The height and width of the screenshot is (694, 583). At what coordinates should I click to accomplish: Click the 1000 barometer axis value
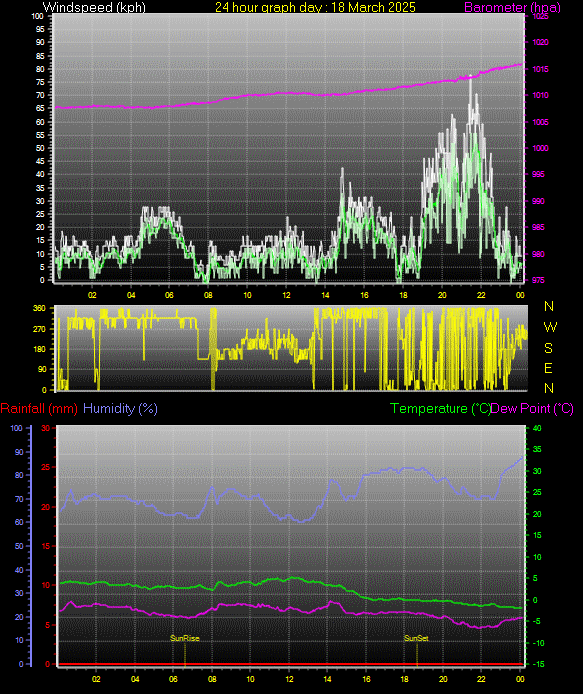coord(540,148)
